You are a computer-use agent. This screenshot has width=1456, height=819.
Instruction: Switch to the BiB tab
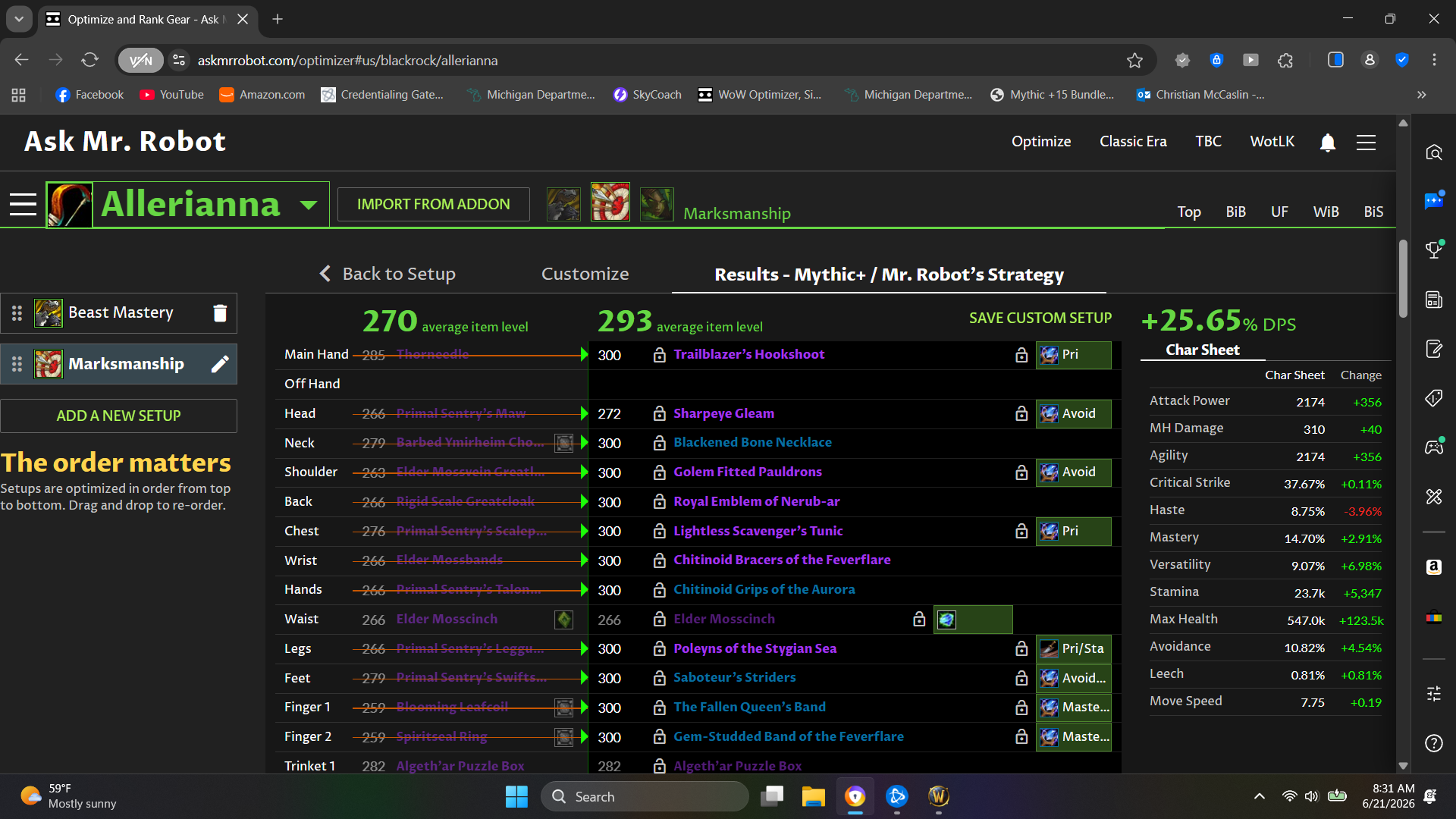[1235, 212]
